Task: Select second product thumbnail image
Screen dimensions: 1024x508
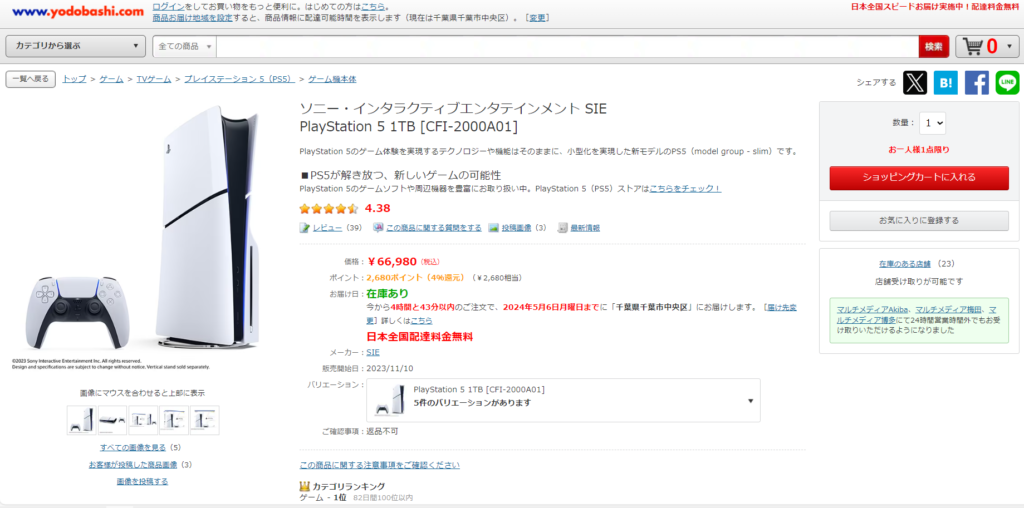Action: tap(112, 420)
